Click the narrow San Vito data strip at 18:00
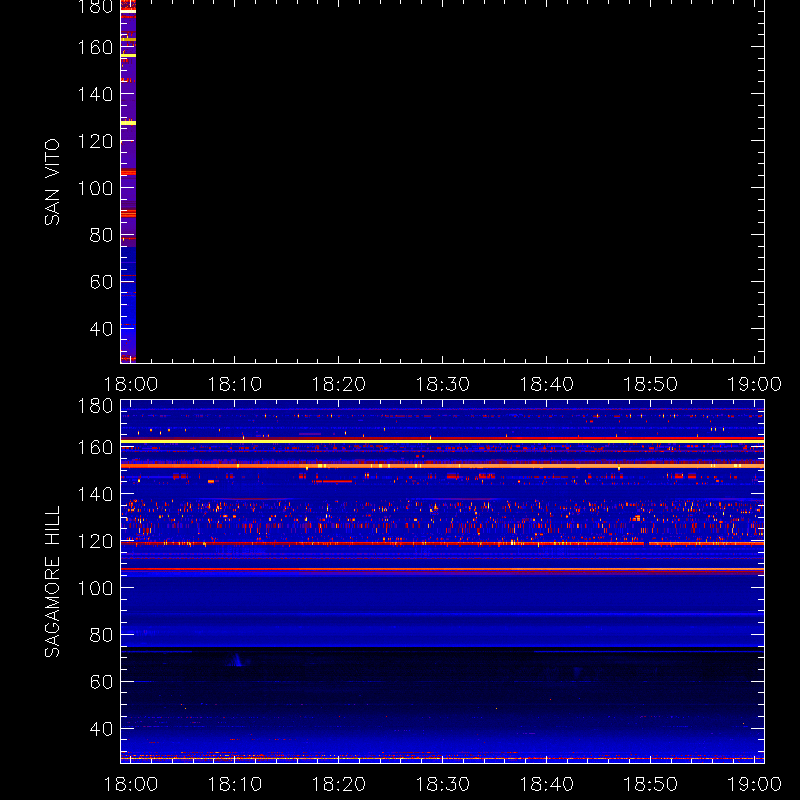800x800 pixels. tap(128, 181)
